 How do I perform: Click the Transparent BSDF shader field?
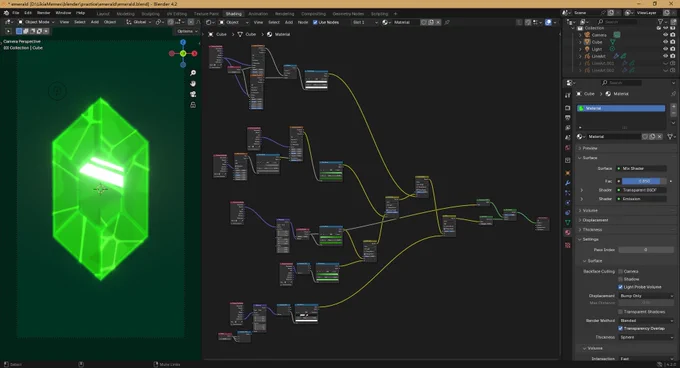[641, 190]
